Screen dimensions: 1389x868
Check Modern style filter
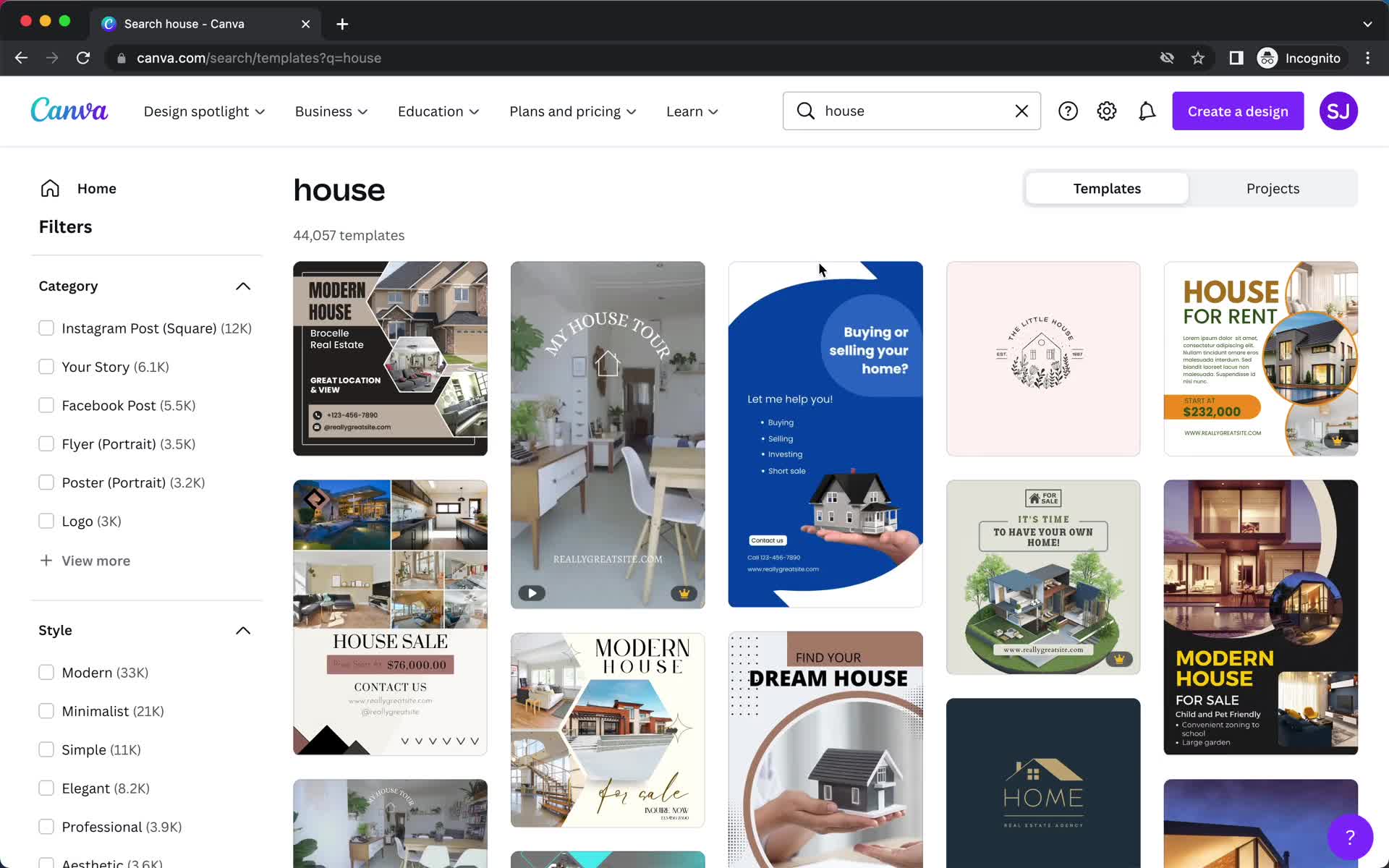pos(46,672)
